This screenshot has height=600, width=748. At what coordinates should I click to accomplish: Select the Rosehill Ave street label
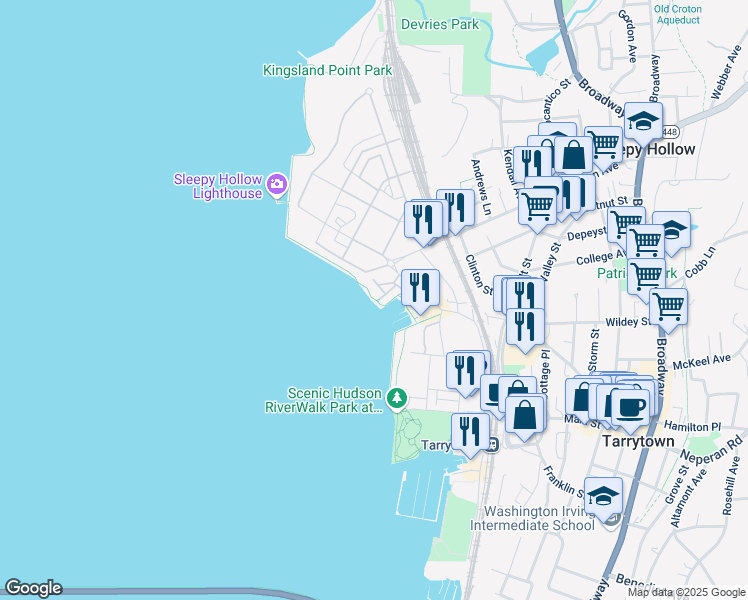click(731, 486)
